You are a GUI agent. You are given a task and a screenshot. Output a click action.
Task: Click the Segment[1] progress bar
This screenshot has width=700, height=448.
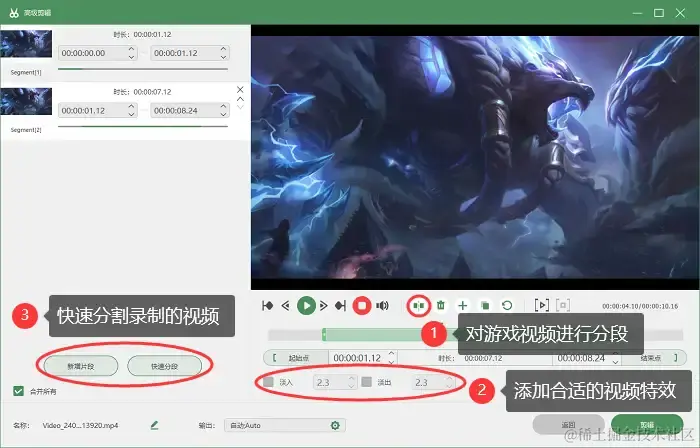pos(143,69)
